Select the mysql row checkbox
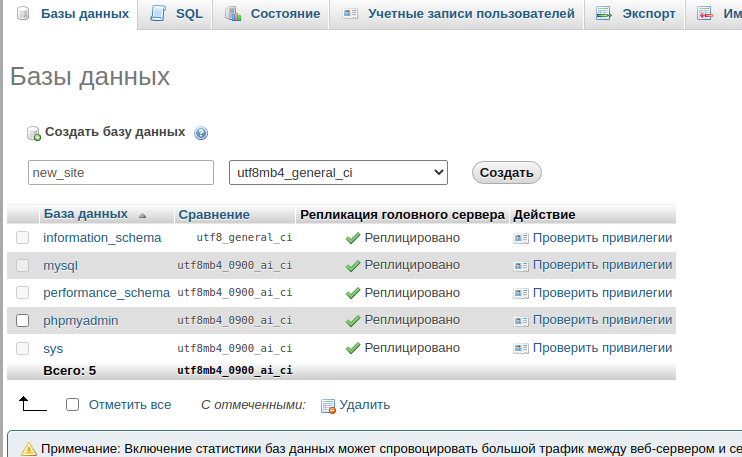 [23, 265]
